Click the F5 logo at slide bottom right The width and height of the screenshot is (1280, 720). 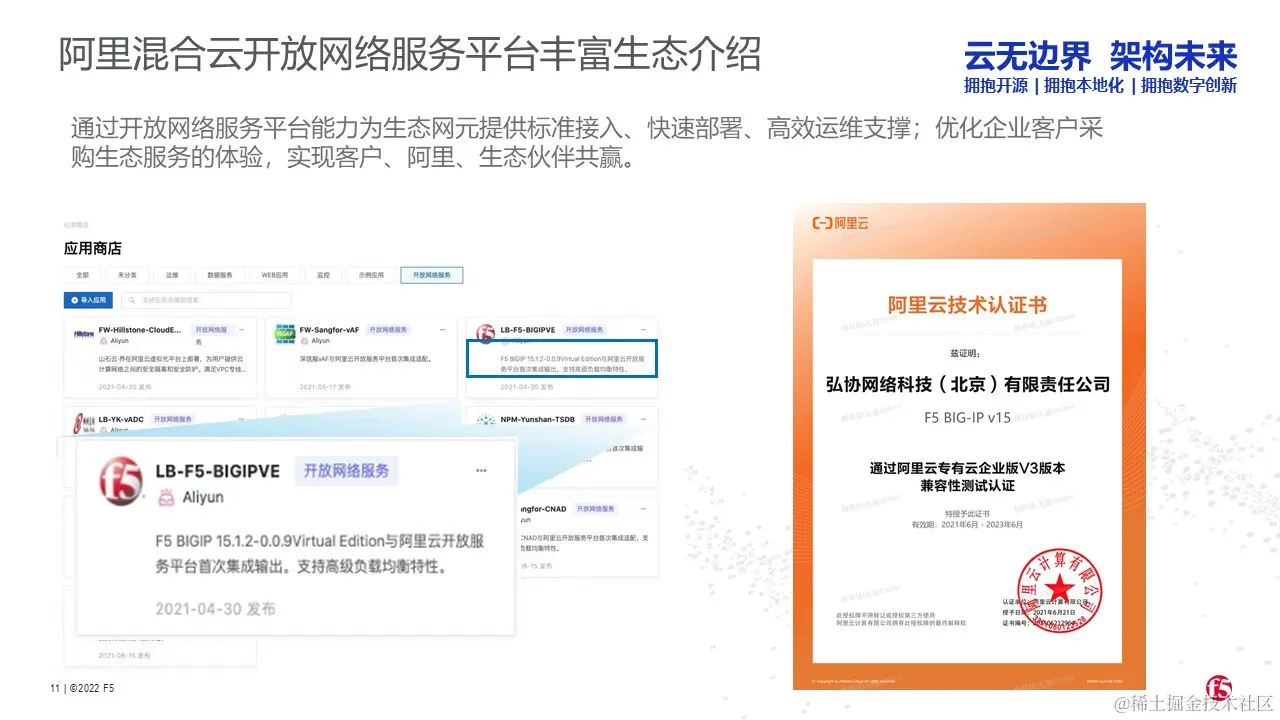click(1218, 689)
